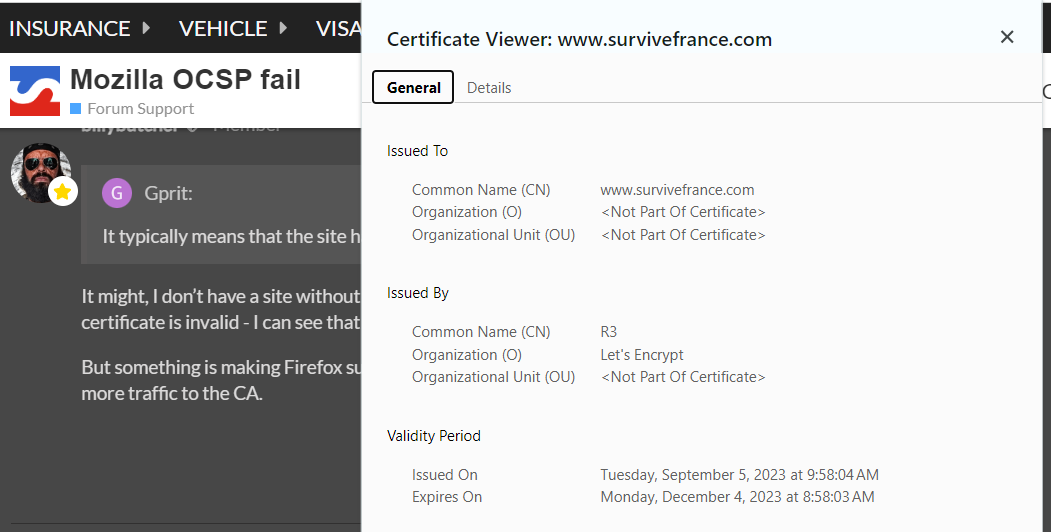1051x532 pixels.
Task: Click Gprit's purple G avatar
Action: [x=117, y=193]
